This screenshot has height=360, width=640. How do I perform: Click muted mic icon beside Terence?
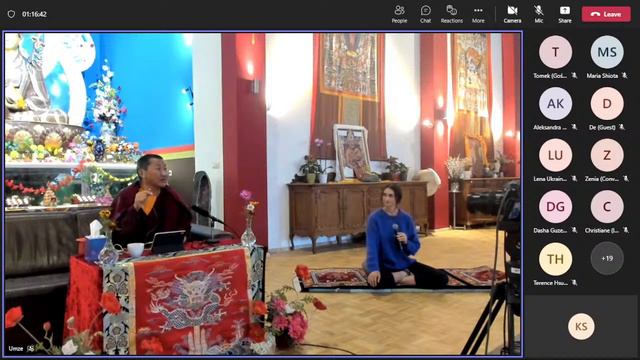(x=574, y=282)
